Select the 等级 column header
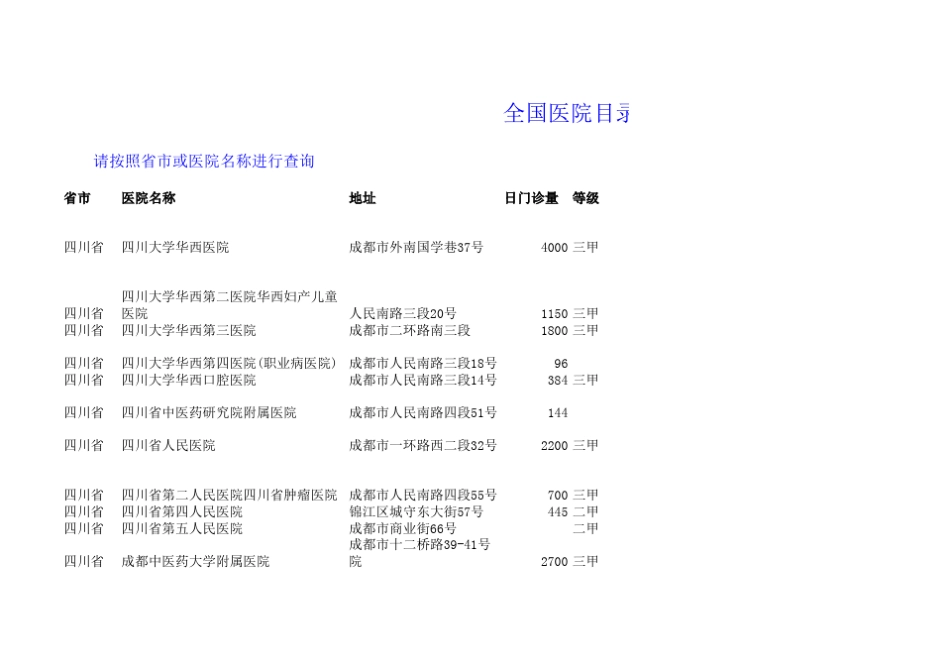This screenshot has width=950, height=672. pos(586,198)
